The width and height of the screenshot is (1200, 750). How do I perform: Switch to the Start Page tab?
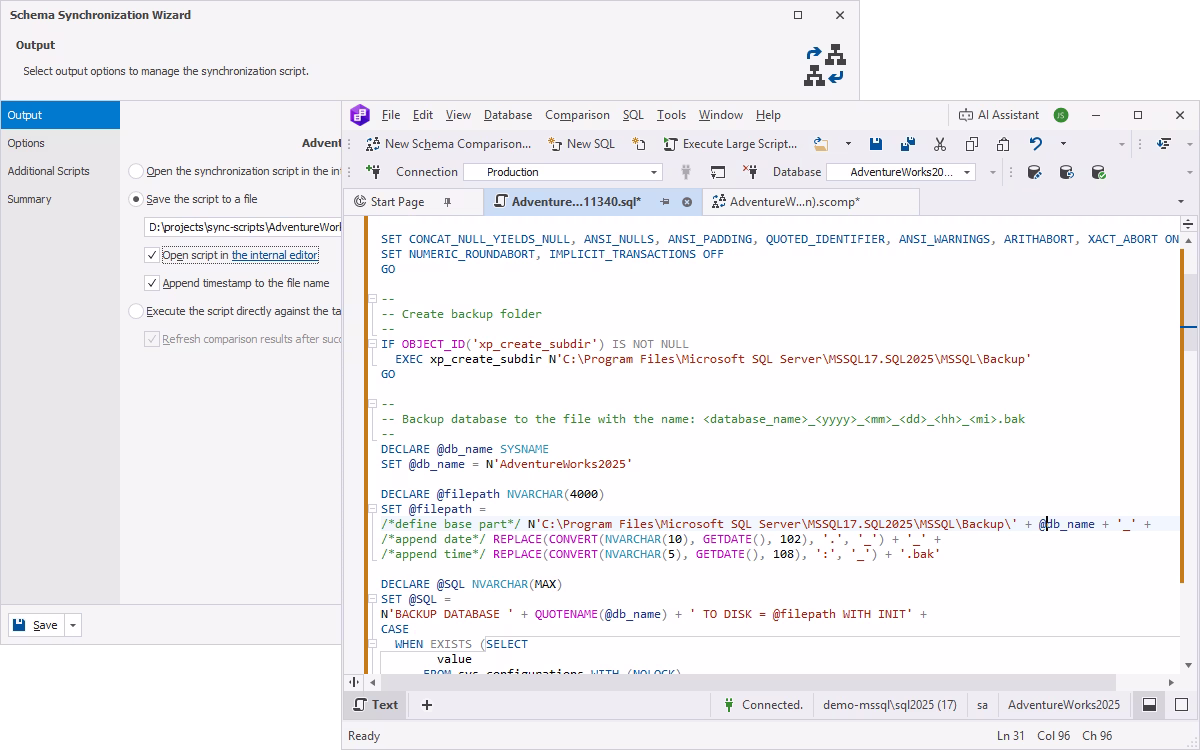pos(397,202)
